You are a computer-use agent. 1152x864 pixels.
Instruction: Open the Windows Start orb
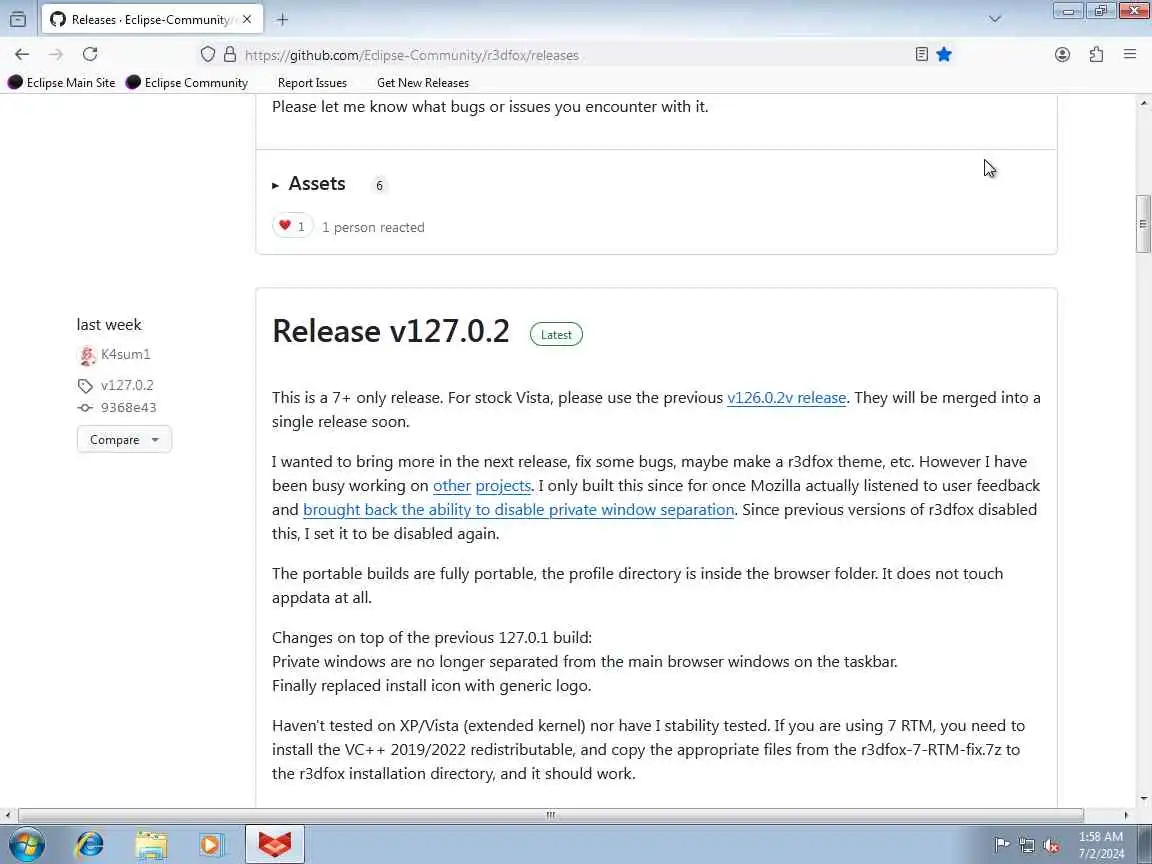[26, 844]
